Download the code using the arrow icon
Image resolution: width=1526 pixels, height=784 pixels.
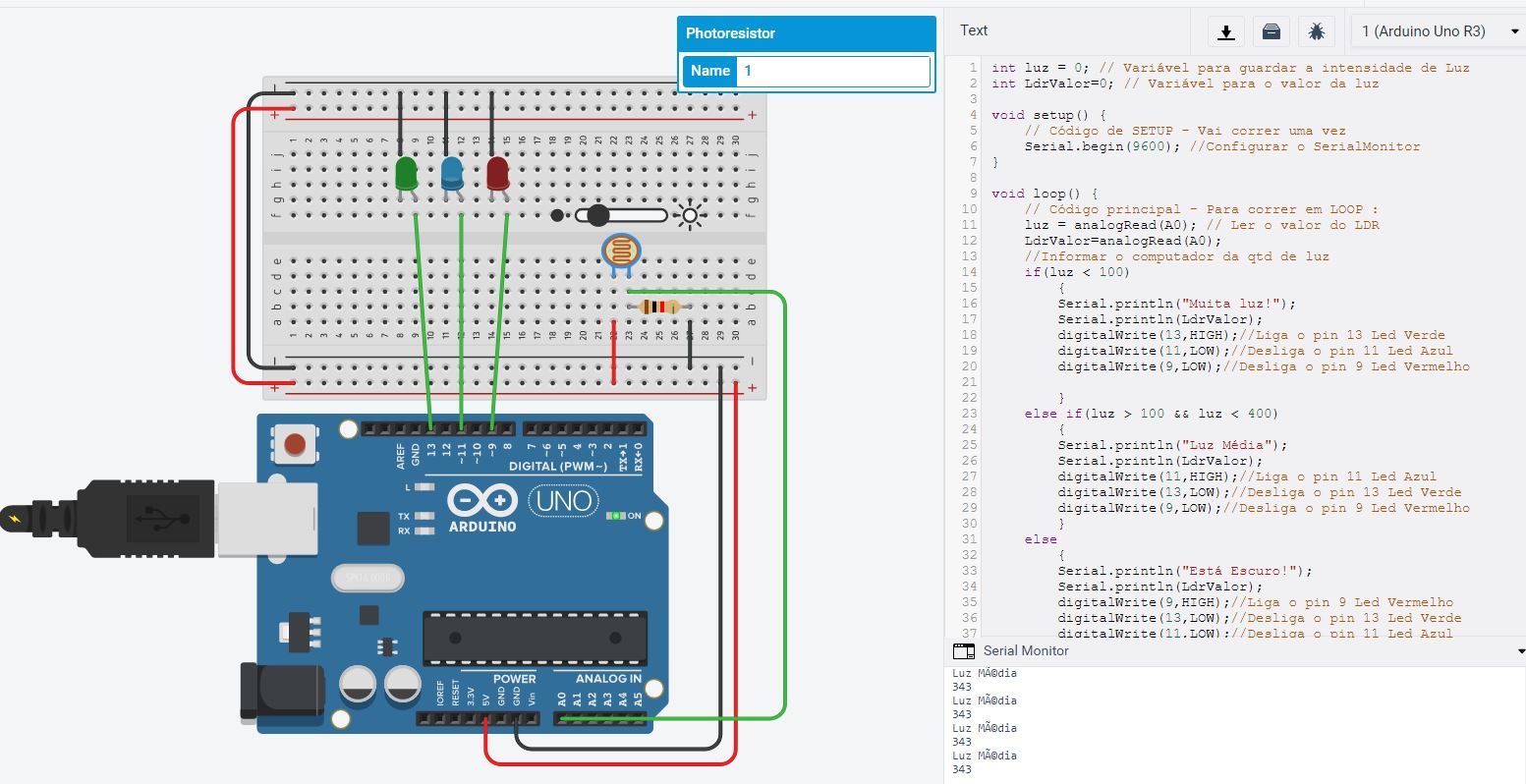pyautogui.click(x=1225, y=32)
